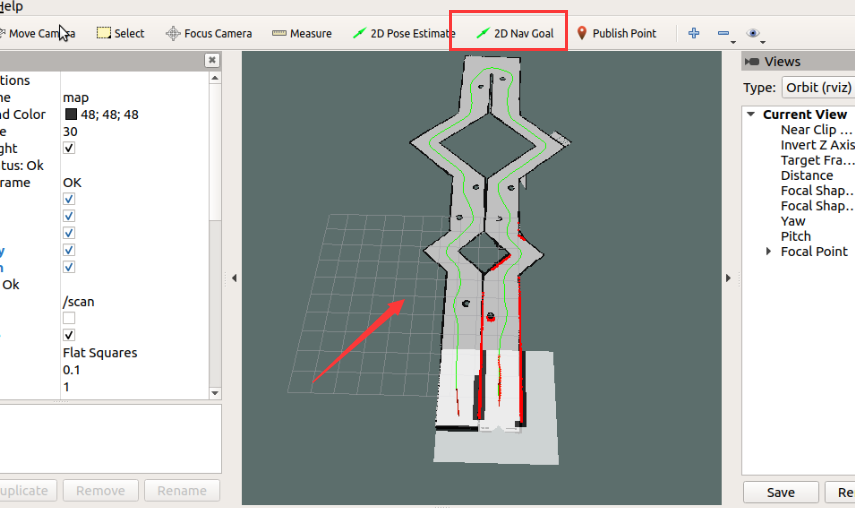The width and height of the screenshot is (855, 508).
Task: Open the Help menu
Action: click(x=11, y=7)
